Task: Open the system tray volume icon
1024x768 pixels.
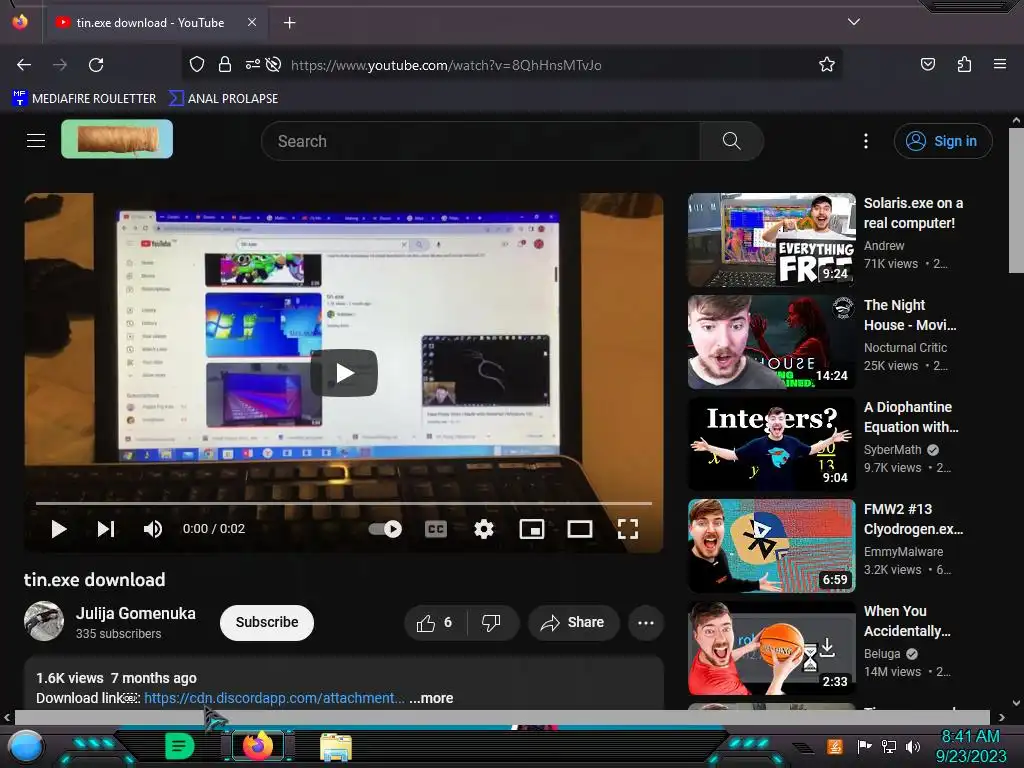Action: coord(913,746)
